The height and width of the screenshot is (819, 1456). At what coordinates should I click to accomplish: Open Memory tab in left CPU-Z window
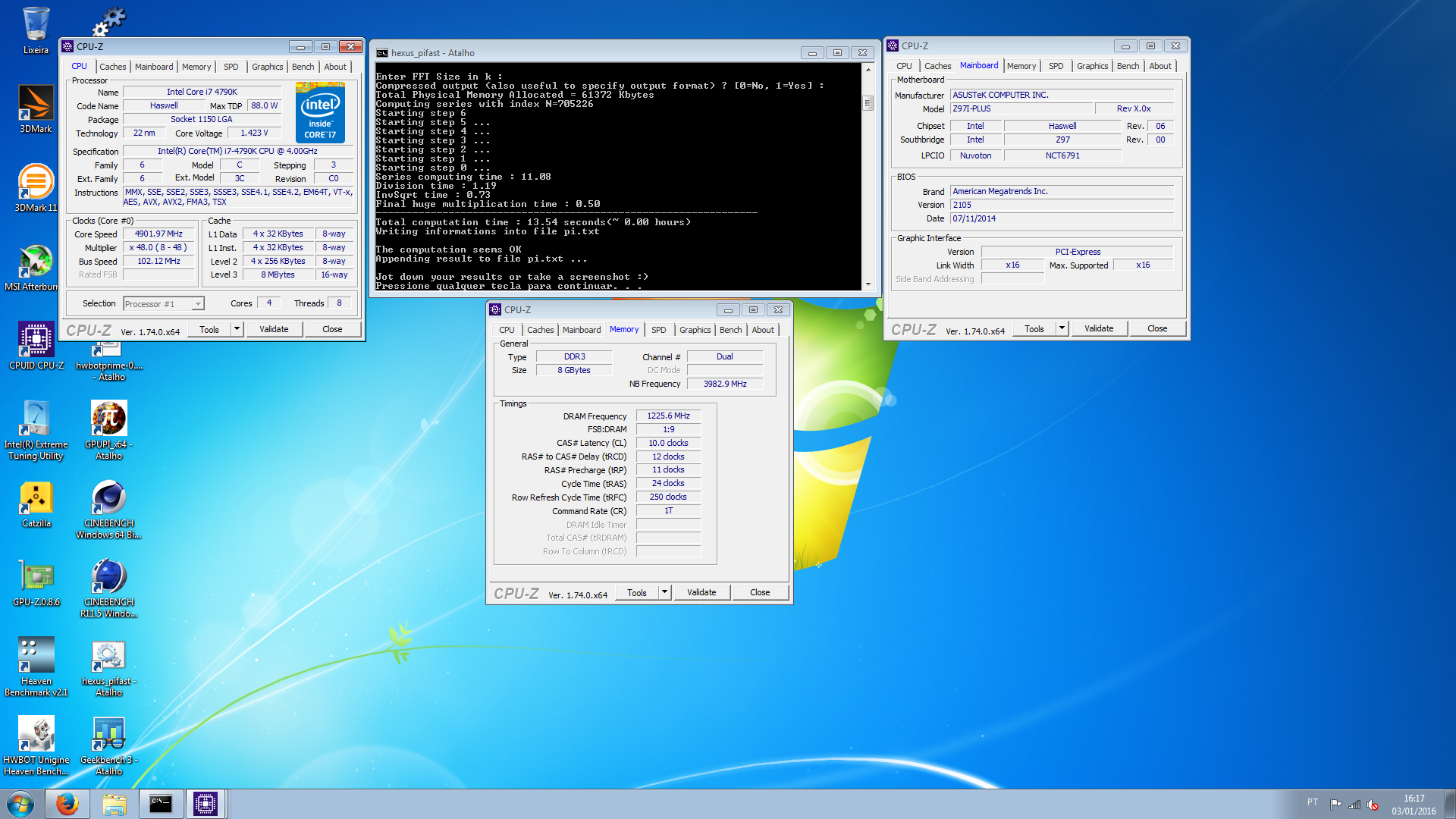tap(196, 67)
